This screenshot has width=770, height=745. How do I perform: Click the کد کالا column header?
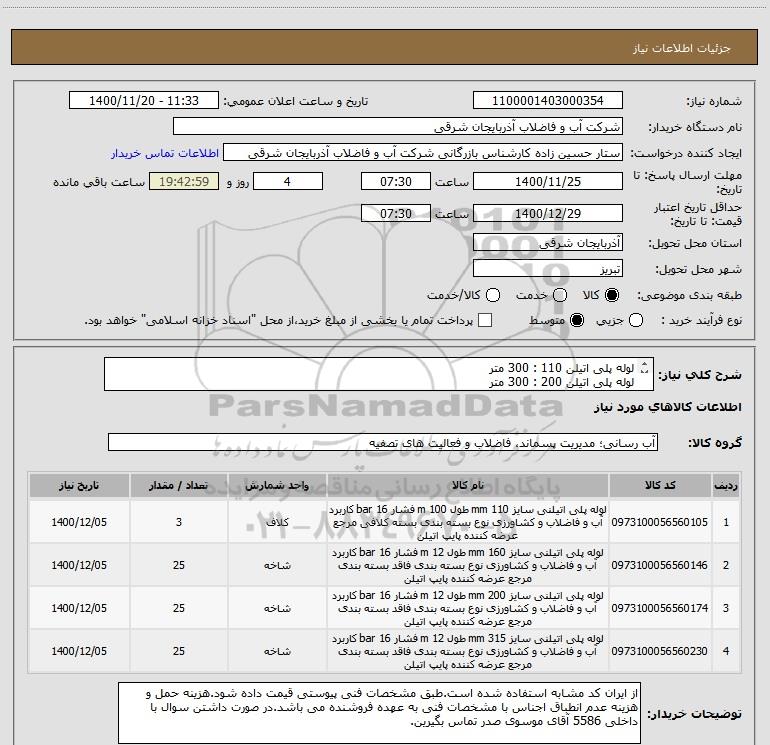click(660, 485)
